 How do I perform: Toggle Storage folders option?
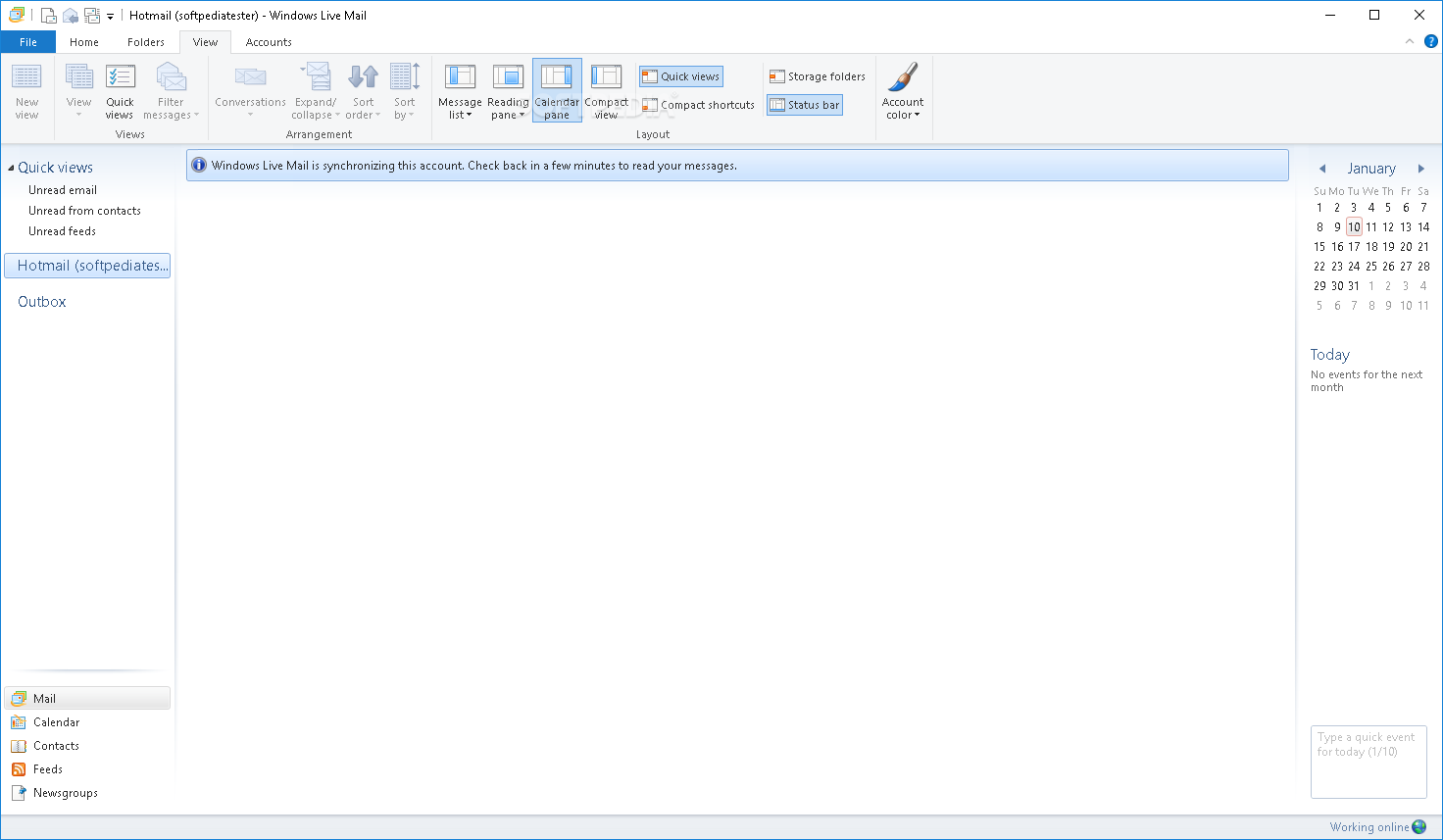[x=818, y=76]
